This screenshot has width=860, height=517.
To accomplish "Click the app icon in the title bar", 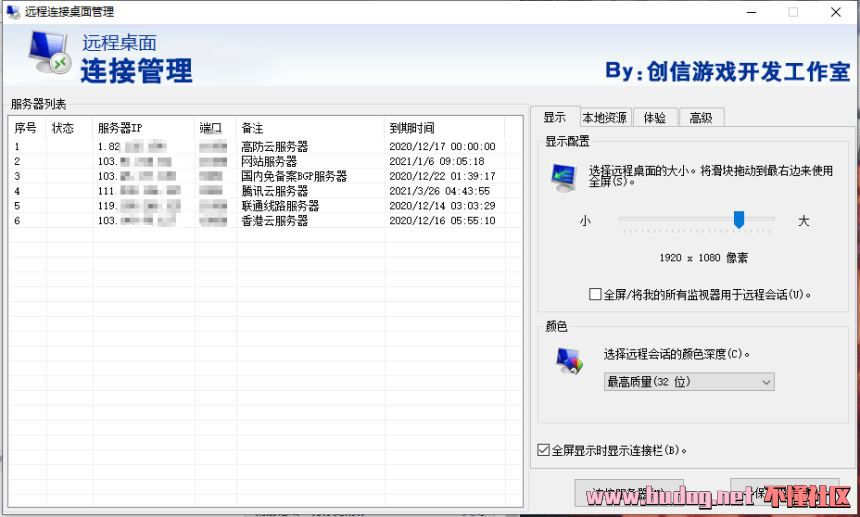I will 13,12.
